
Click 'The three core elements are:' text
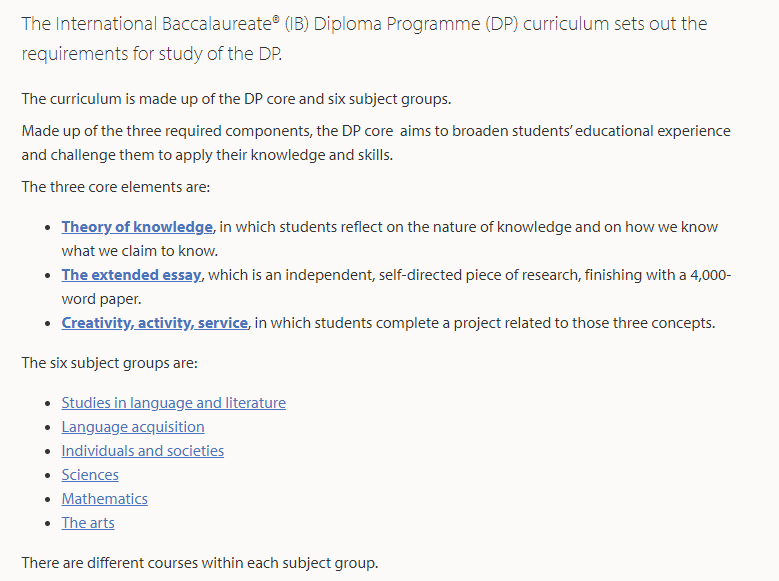pyautogui.click(x=116, y=187)
